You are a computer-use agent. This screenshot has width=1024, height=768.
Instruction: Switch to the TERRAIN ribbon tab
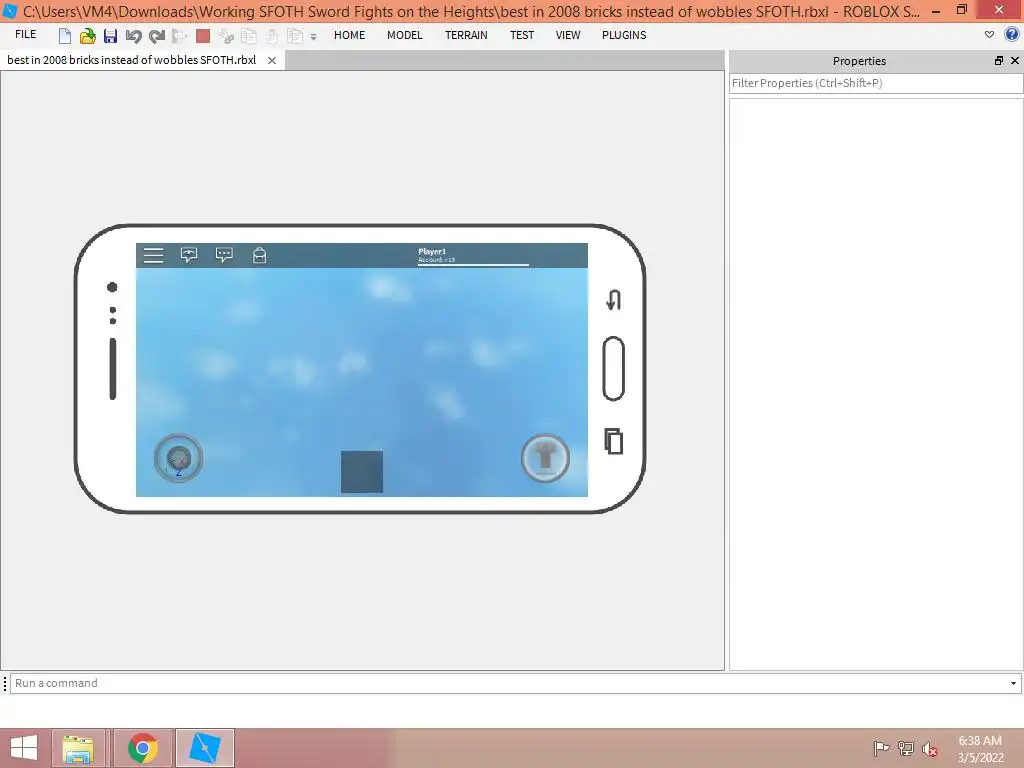coord(466,35)
